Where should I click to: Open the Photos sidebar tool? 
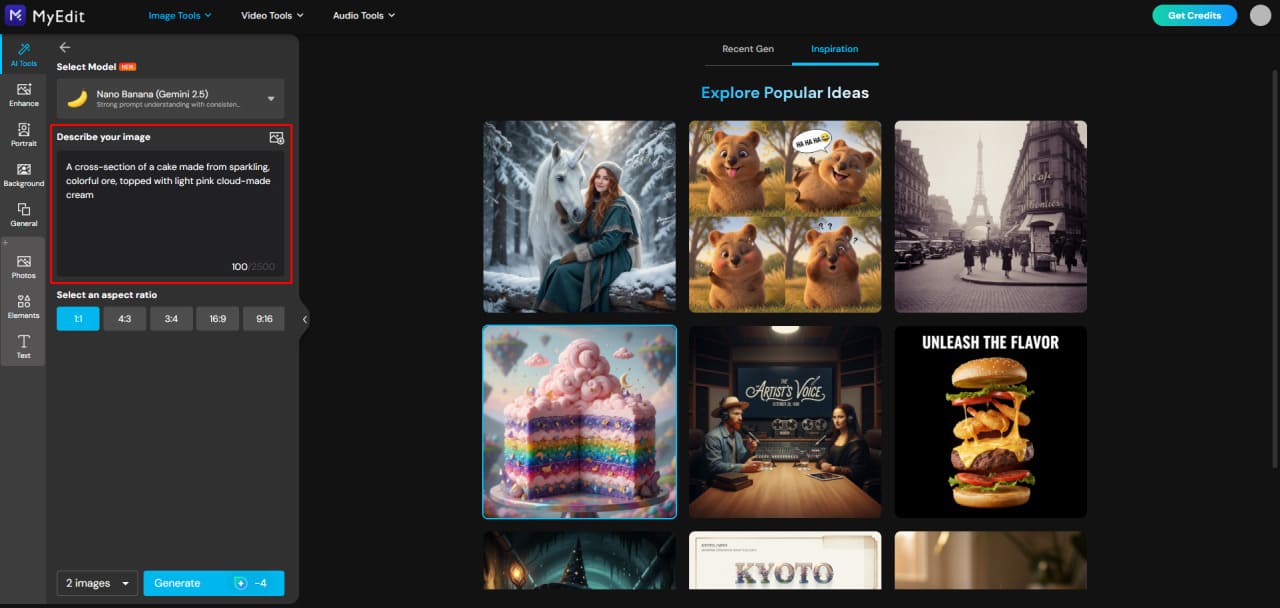pos(23,266)
